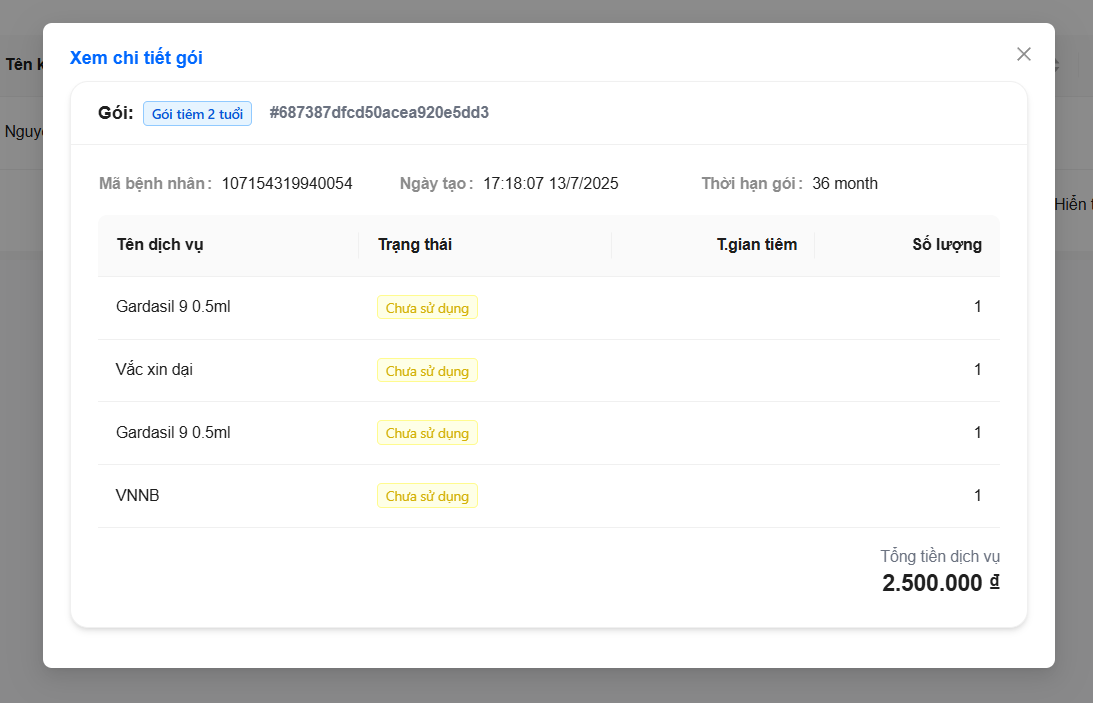Image resolution: width=1093 pixels, height=703 pixels.
Task: Click the "T.gian tiêm" column header
Action: [x=756, y=244]
